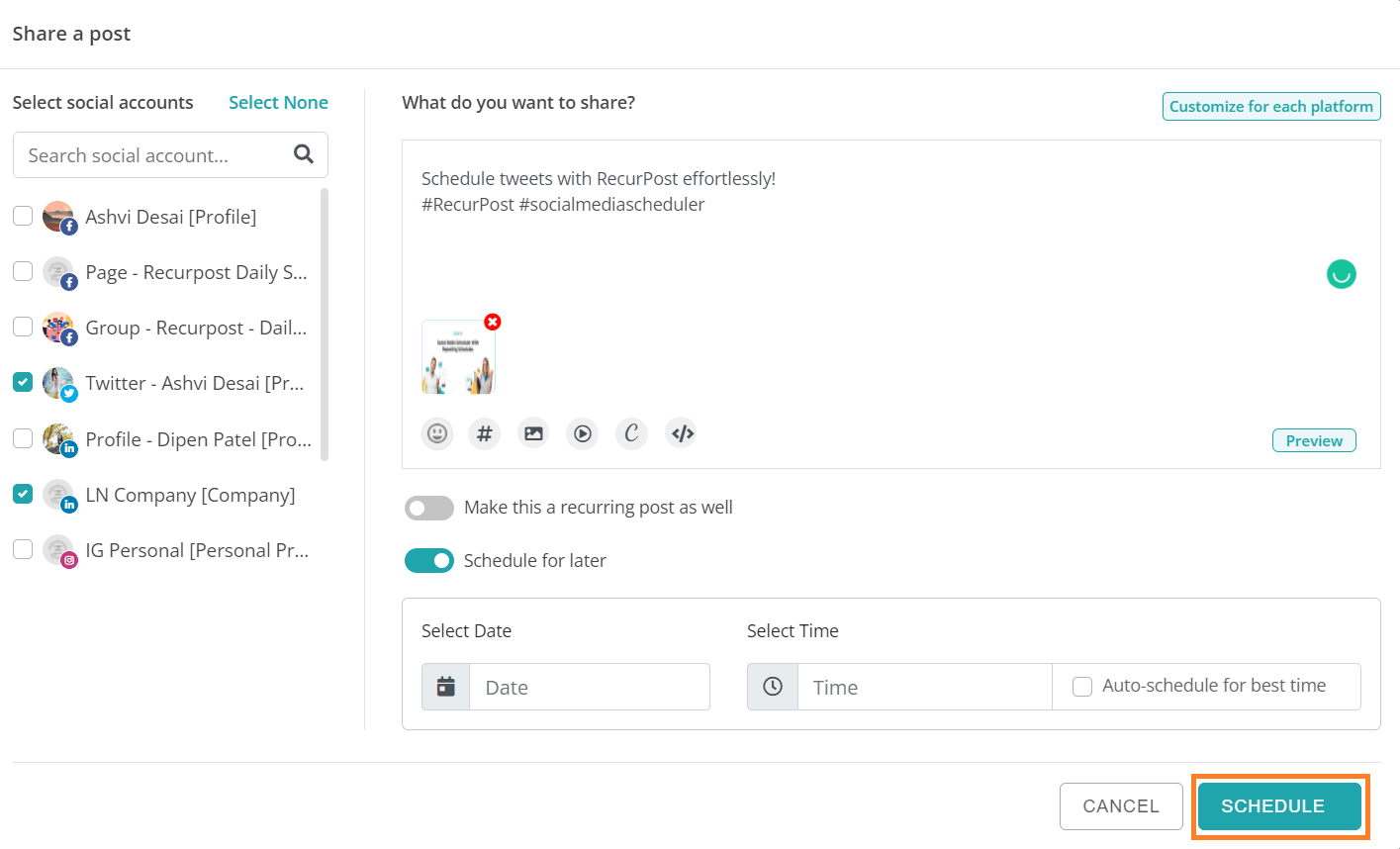The width and height of the screenshot is (1400, 849).
Task: Disable the 'Schedule for later' toggle
Action: click(x=428, y=560)
